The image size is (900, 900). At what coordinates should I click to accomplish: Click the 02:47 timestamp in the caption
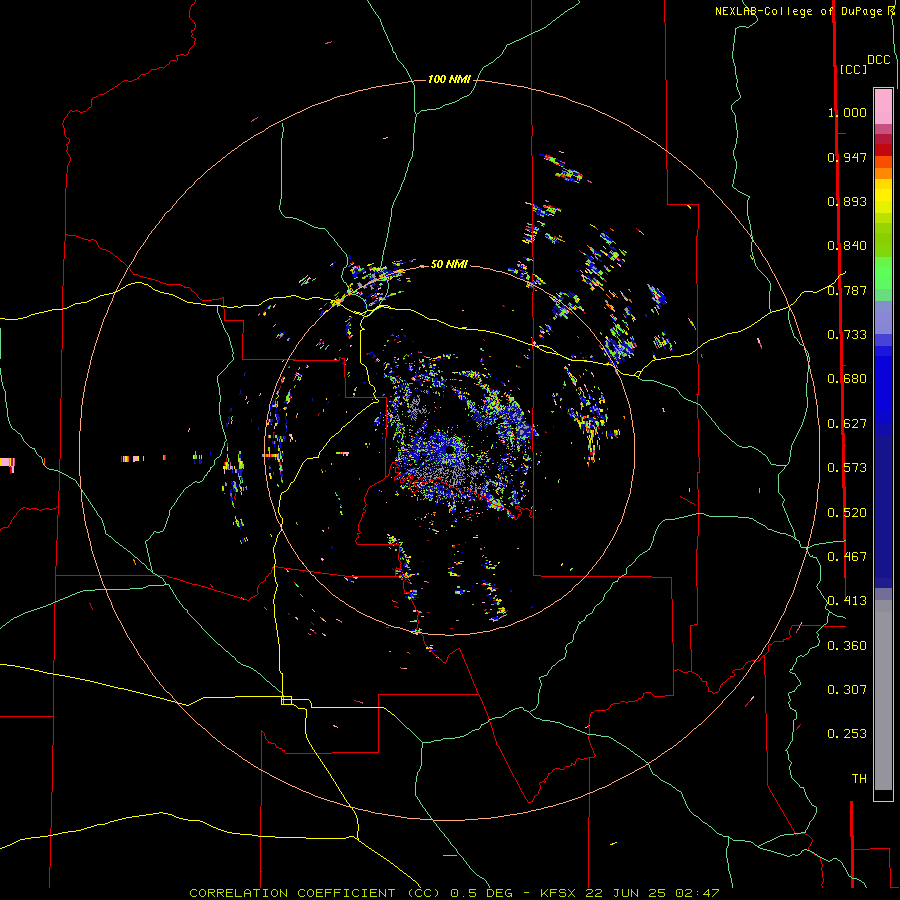(697, 893)
